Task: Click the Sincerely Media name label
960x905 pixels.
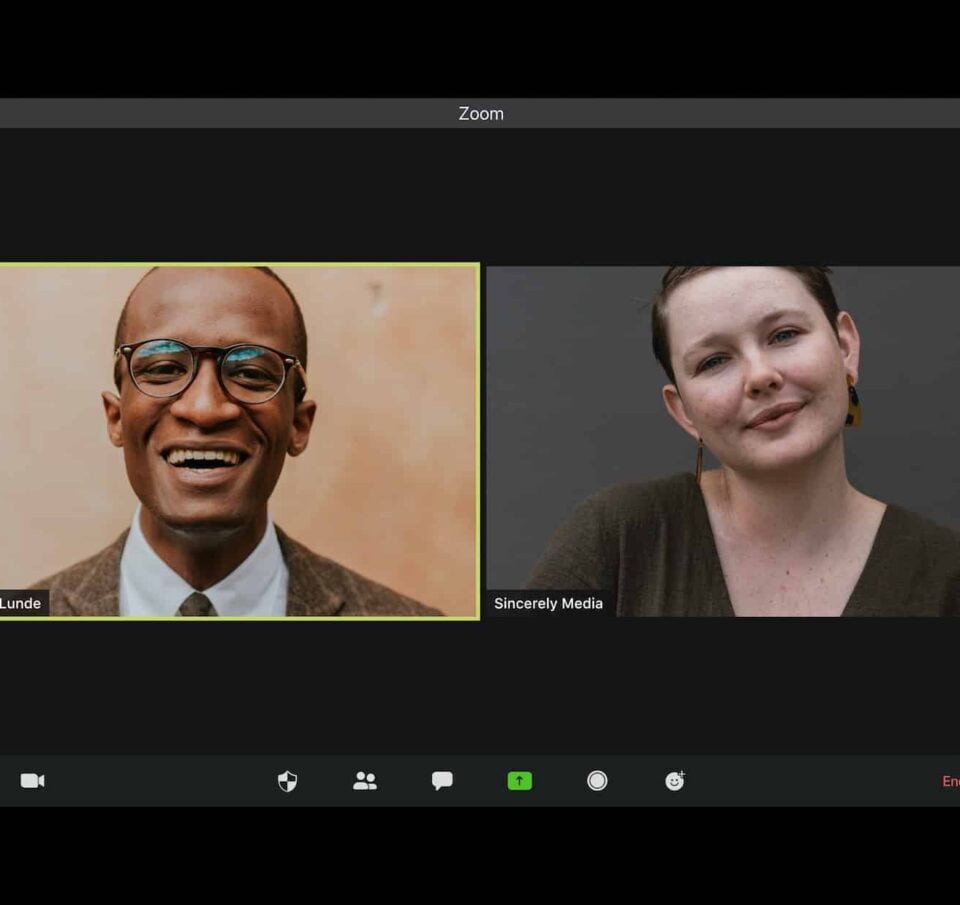Action: click(549, 603)
